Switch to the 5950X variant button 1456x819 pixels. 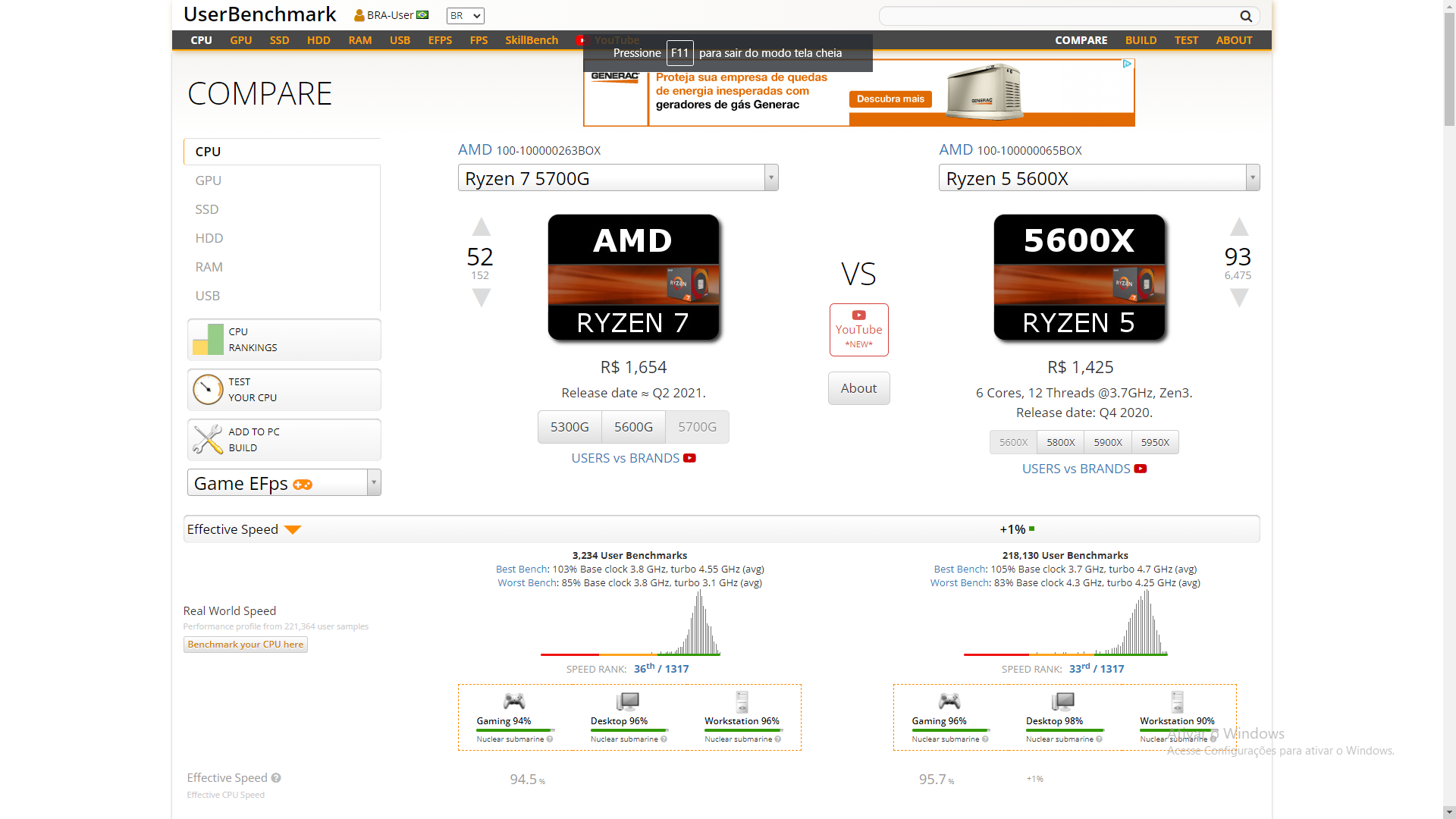pos(1155,442)
